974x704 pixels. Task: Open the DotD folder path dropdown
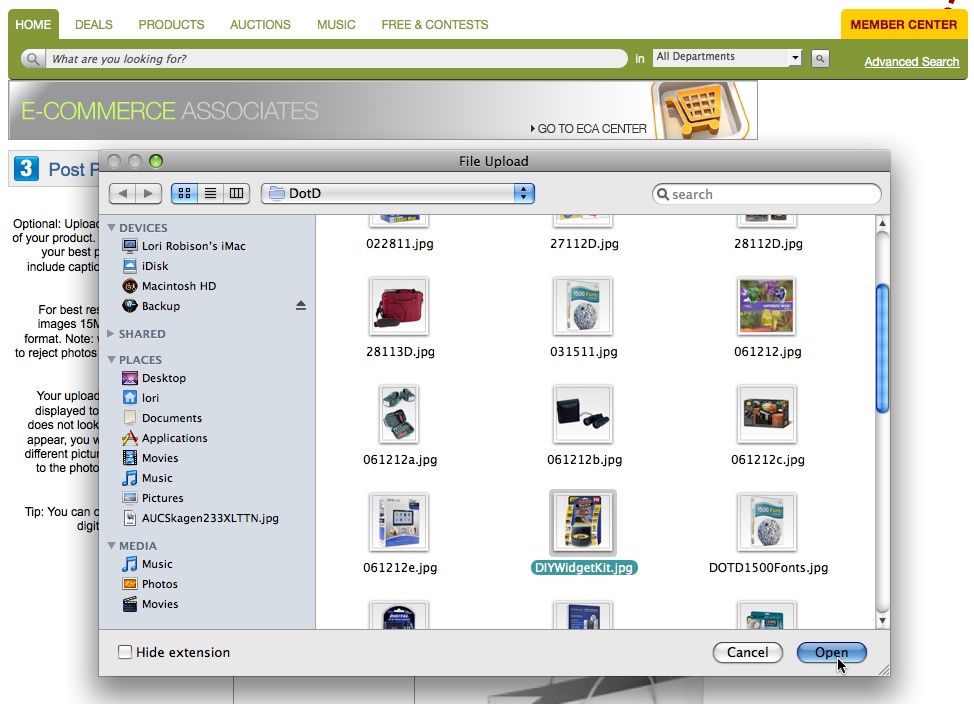(x=398, y=193)
